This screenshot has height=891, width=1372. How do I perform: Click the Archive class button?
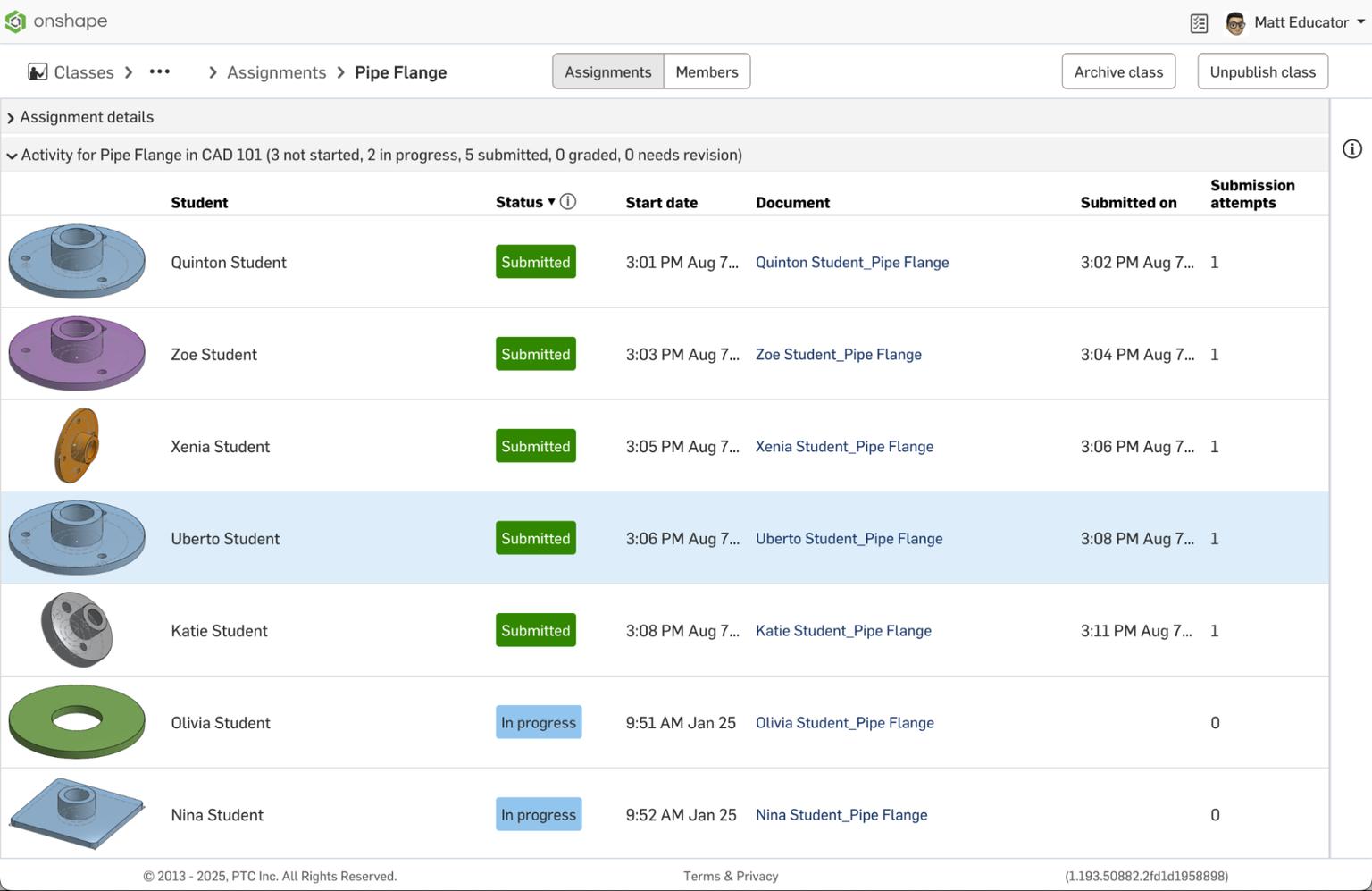point(1118,72)
